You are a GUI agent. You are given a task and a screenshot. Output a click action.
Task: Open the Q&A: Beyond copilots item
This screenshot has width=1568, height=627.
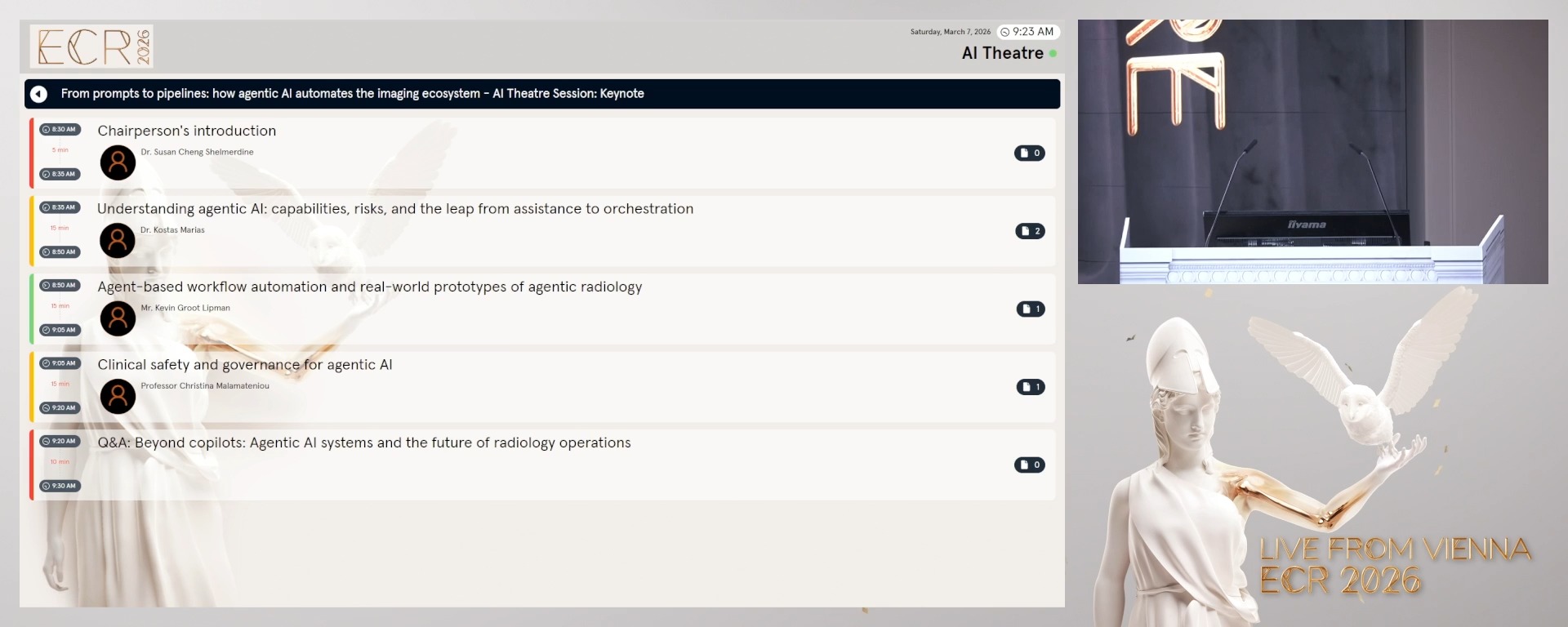coord(364,442)
